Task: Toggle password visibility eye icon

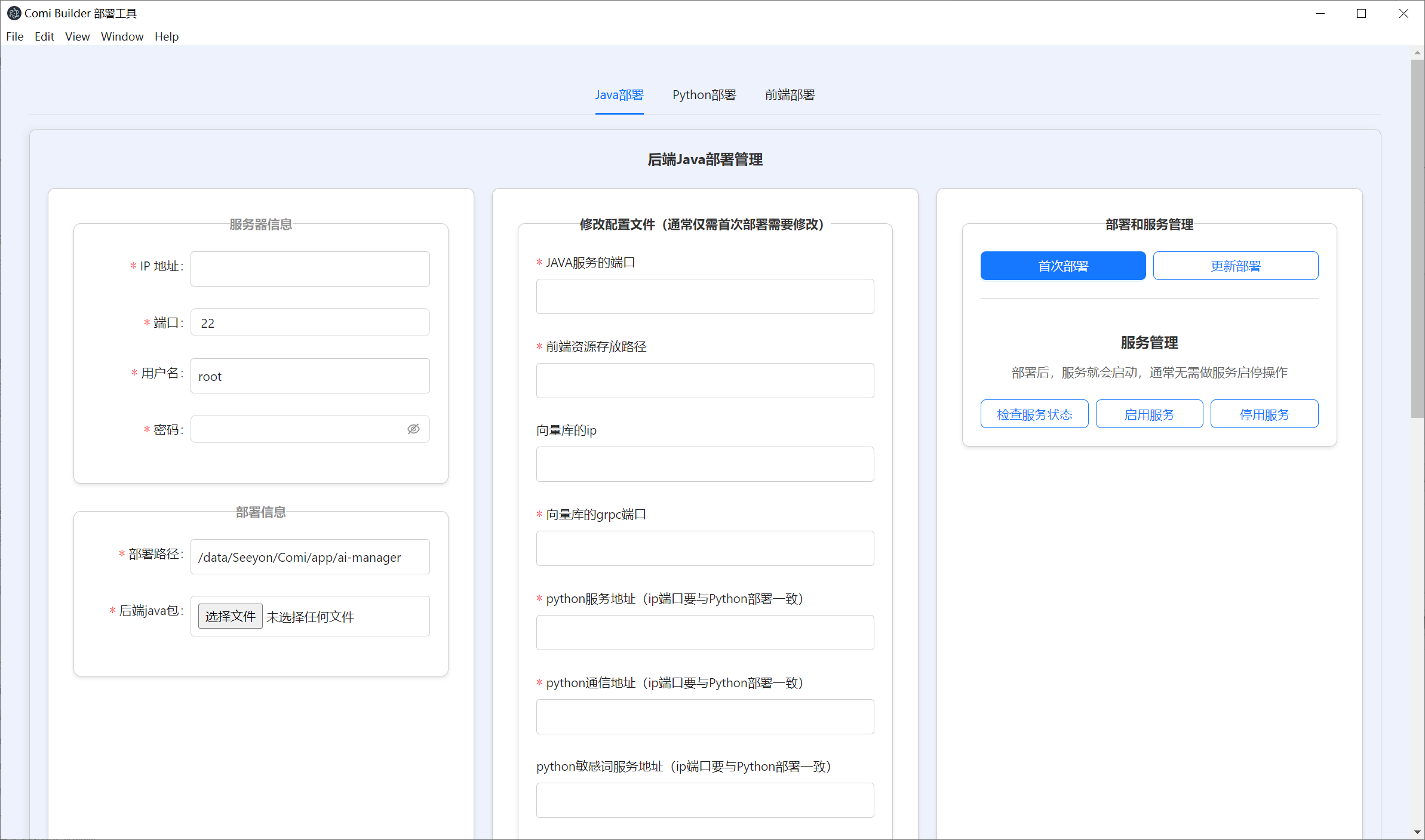Action: coord(413,429)
